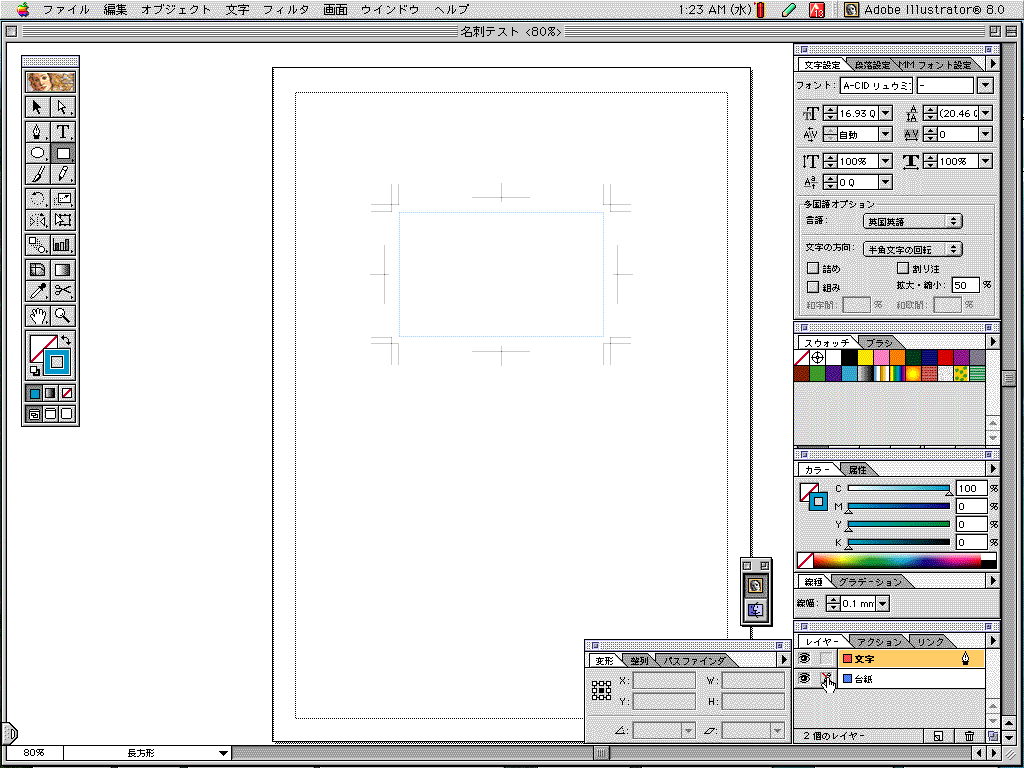Select the Pen tool in toolbox
This screenshot has width=1024, height=768.
37,131
